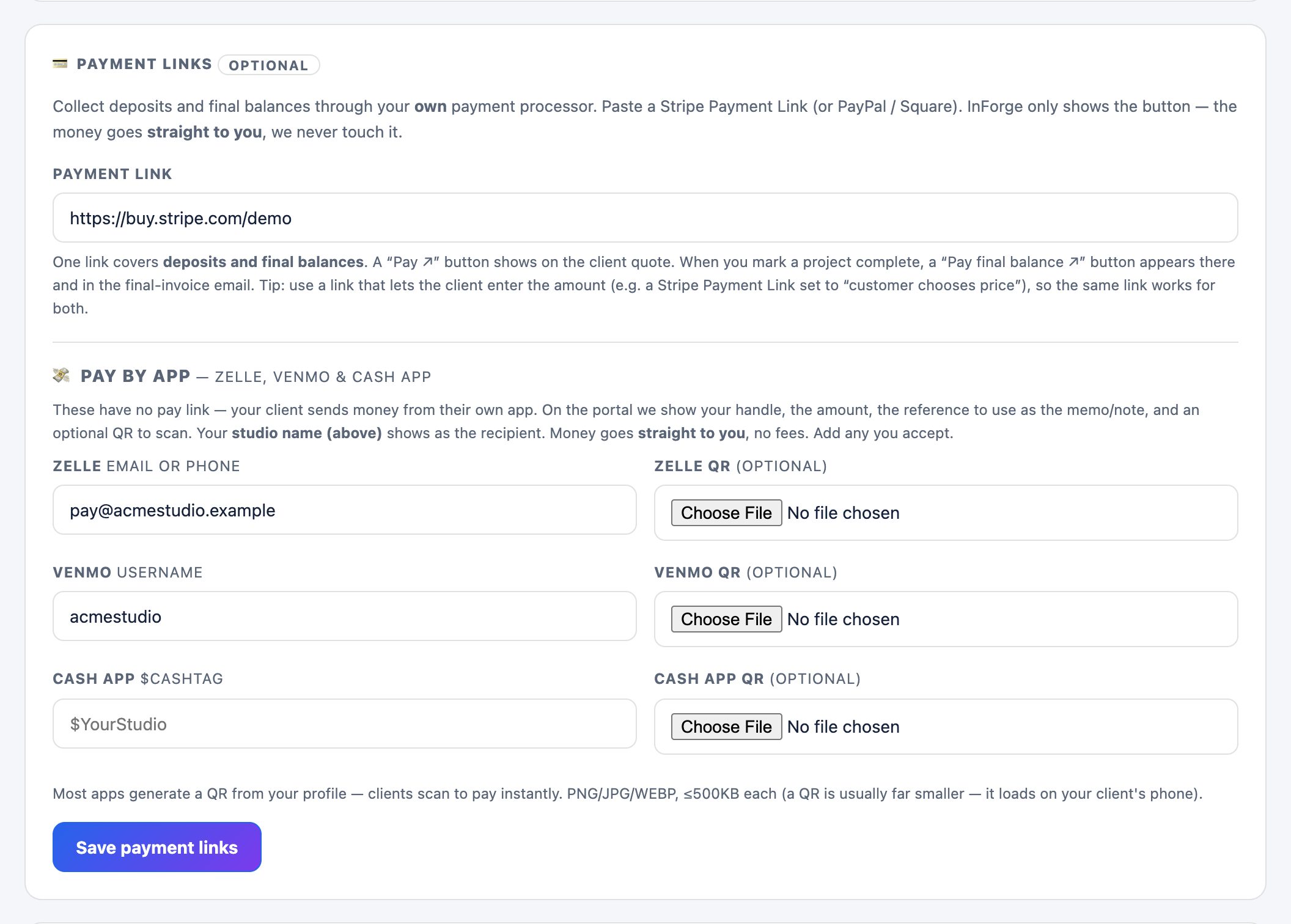Image resolution: width=1291 pixels, height=924 pixels.
Task: Click the Venmo 'No file chosen' text
Action: pyautogui.click(x=844, y=619)
